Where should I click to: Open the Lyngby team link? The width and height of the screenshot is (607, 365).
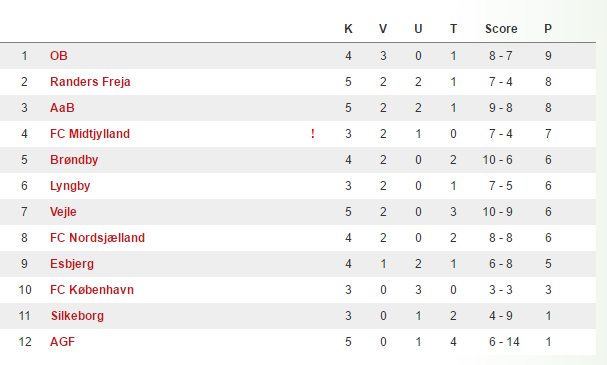70,186
